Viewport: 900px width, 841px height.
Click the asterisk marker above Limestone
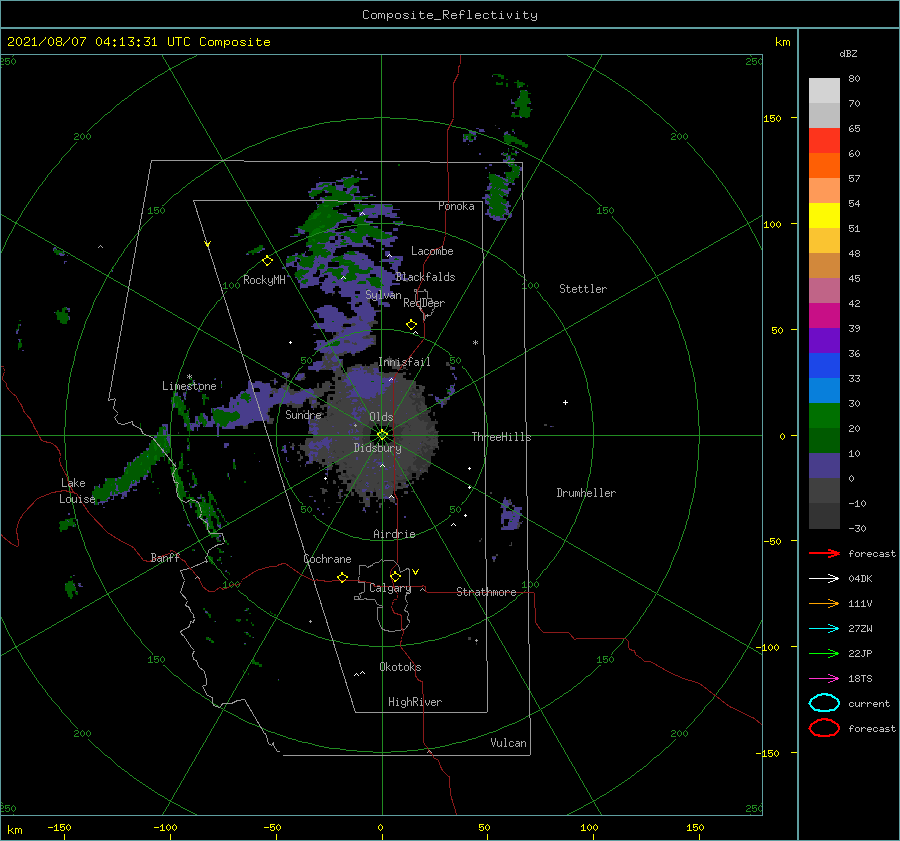tap(189, 377)
